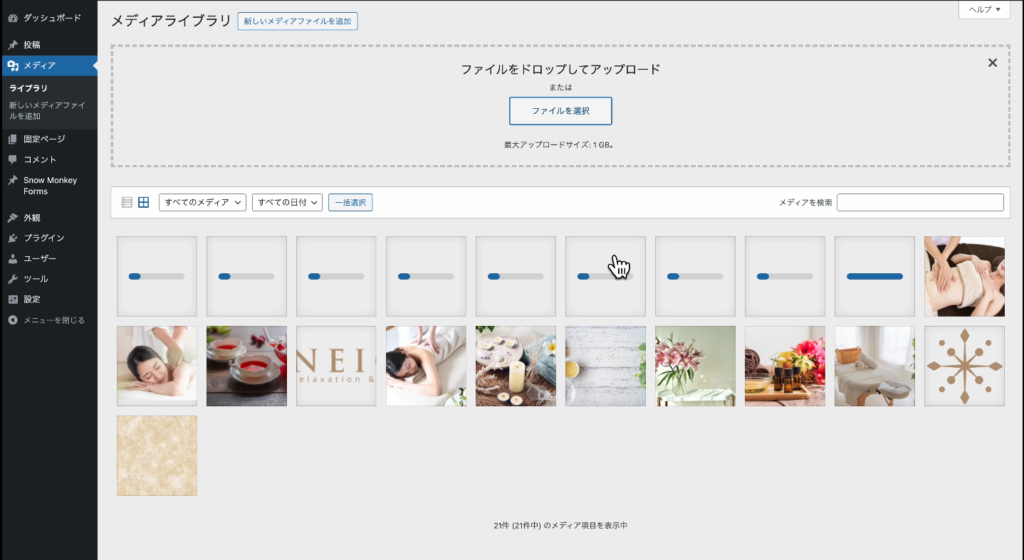Click the メニューを閉じる collapse arrow icon

coord(12,320)
